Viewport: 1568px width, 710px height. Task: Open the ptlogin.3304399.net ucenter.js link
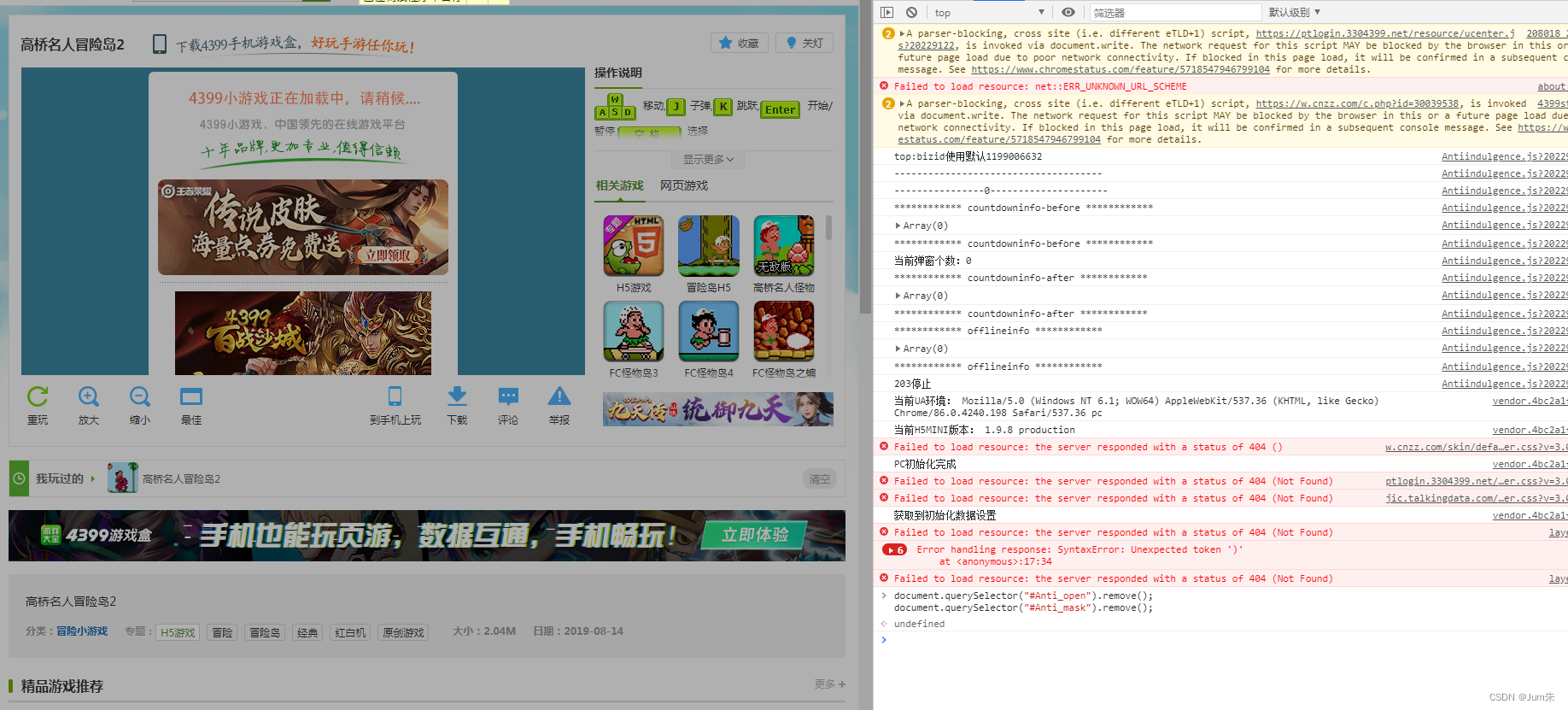[x=1384, y=33]
